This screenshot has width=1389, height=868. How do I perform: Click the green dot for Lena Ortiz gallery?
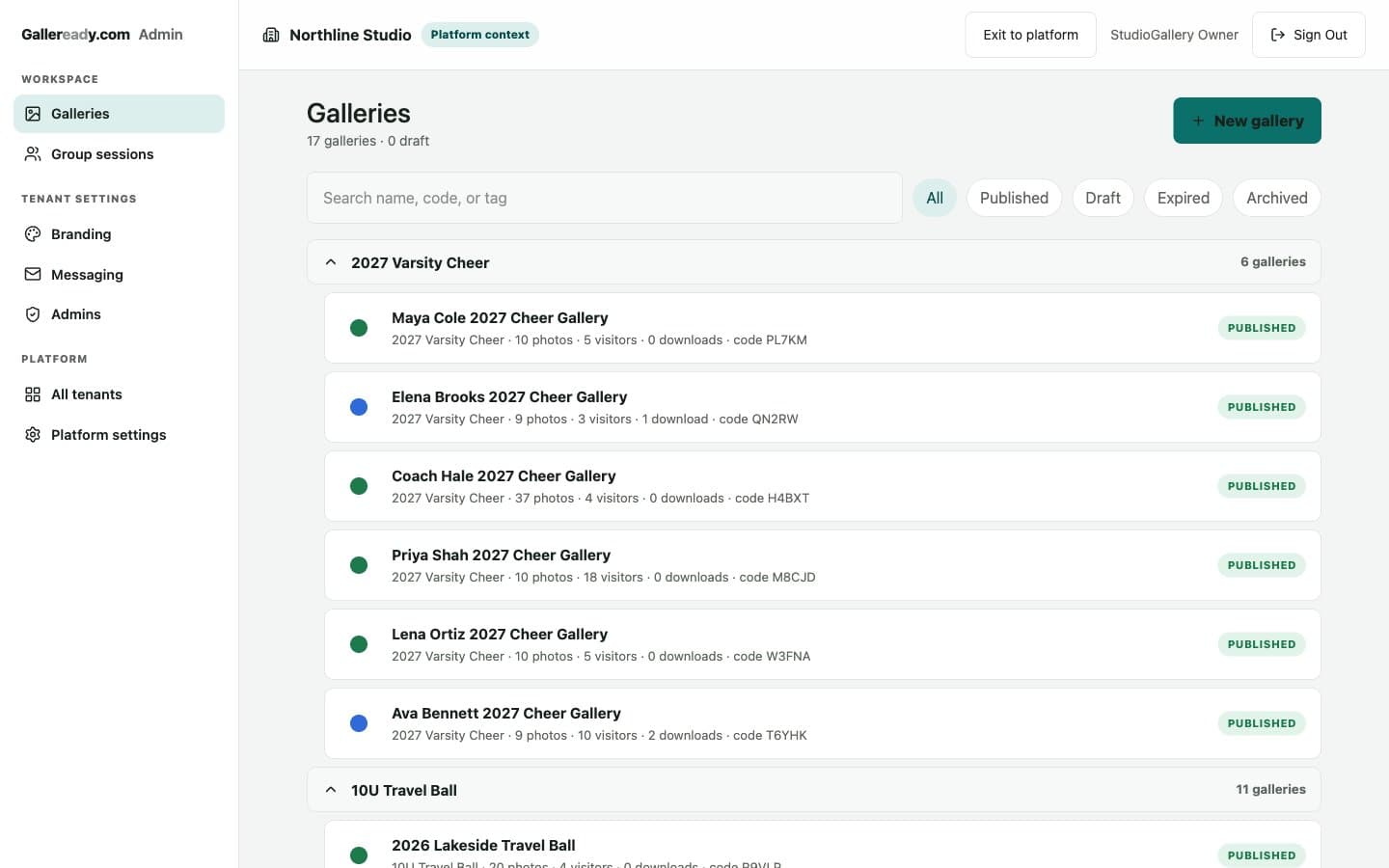pos(359,644)
